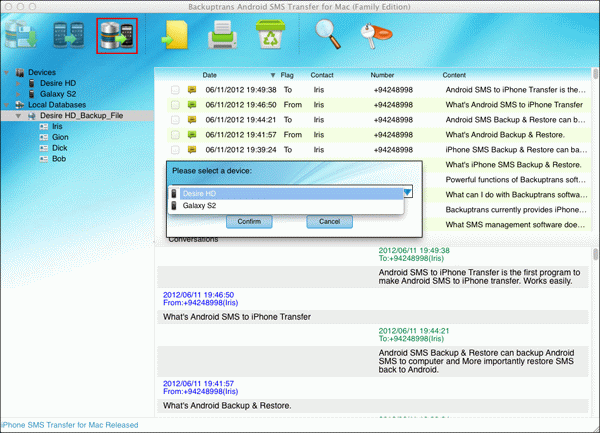This screenshot has height=433, width=600.
Task: Click the Devices folder icon in sidebar
Action: click(x=20, y=72)
